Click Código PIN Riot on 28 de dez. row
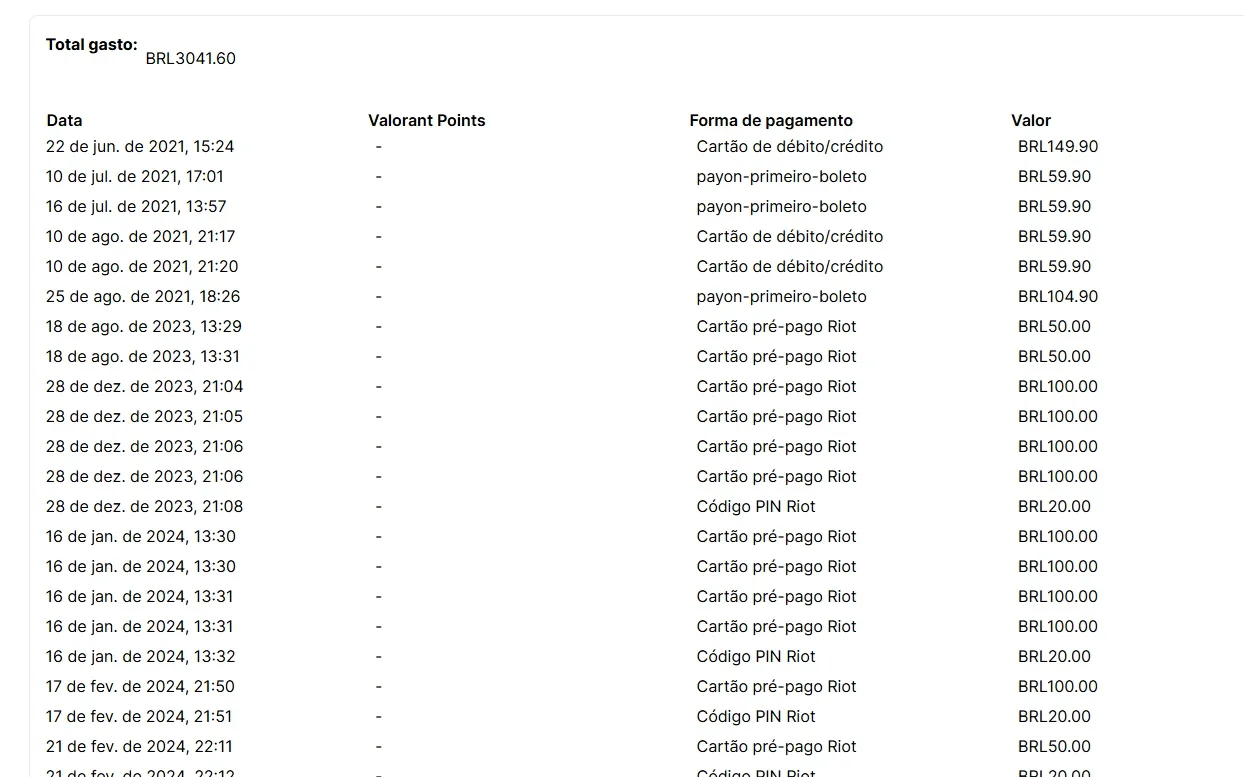Screen dimensions: 1244x777 [756, 506]
